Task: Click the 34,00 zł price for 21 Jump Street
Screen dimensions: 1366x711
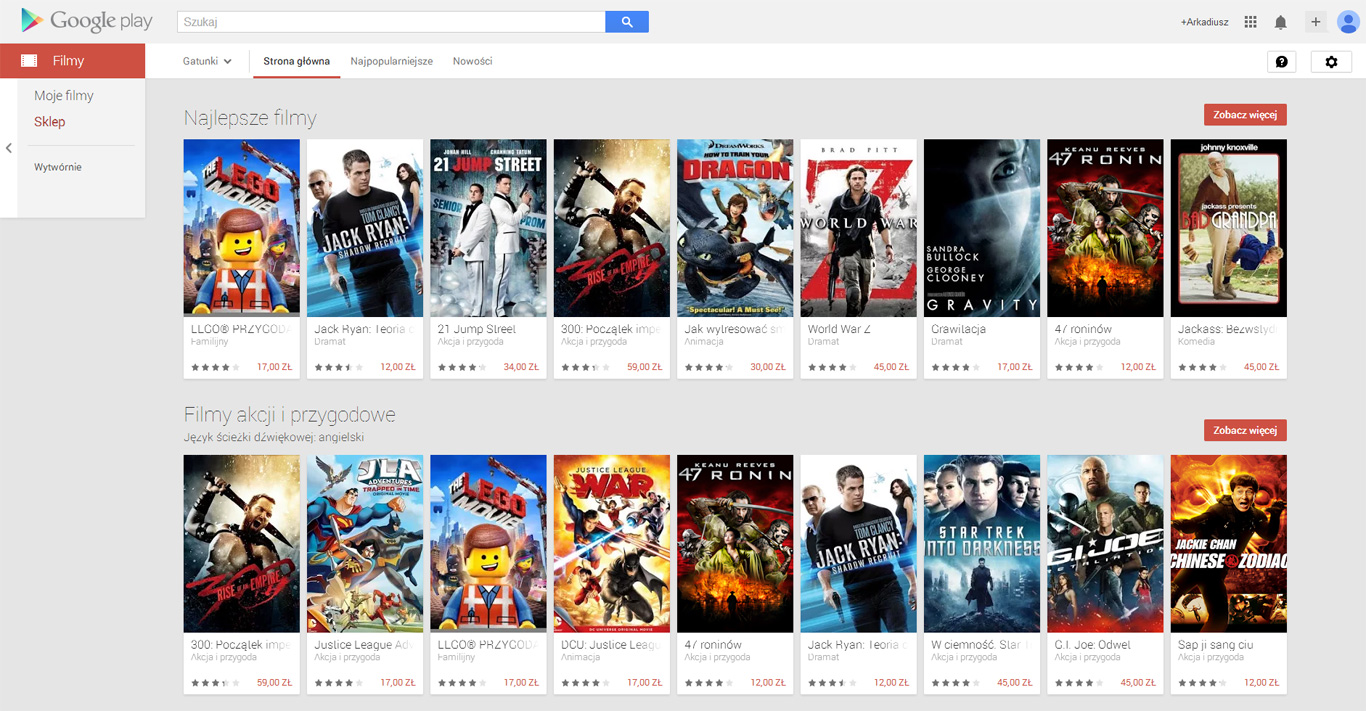Action: (521, 367)
